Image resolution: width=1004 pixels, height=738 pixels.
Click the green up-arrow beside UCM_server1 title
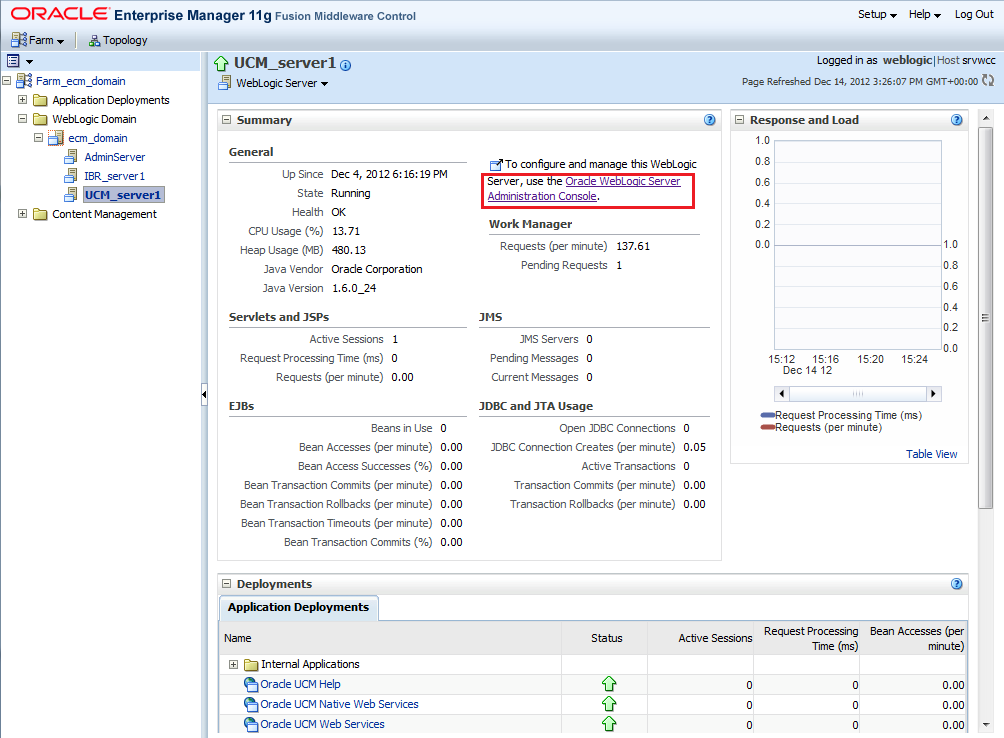[x=221, y=62]
